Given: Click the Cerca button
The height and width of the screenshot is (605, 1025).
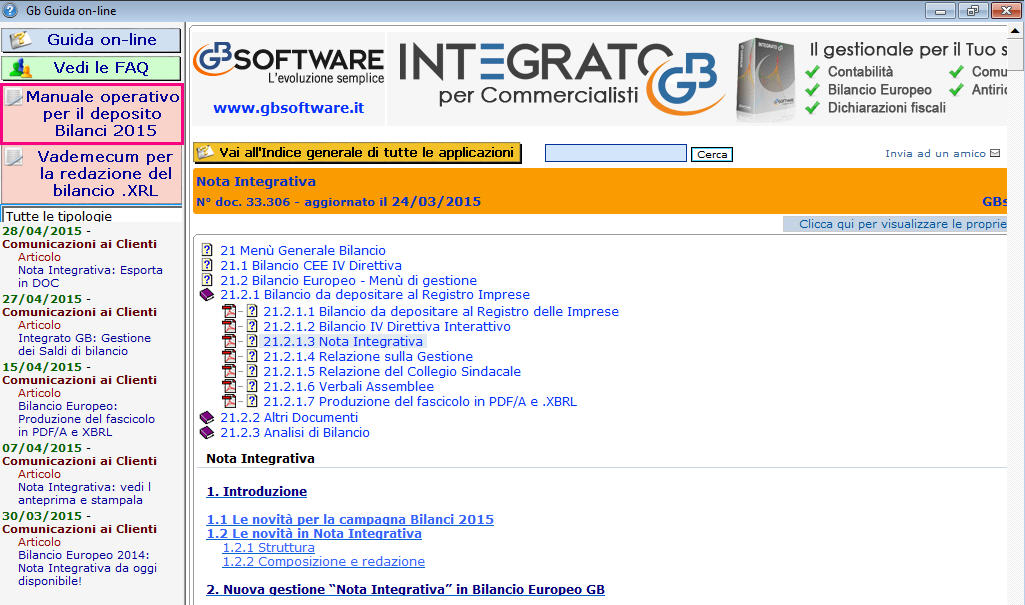Looking at the screenshot, I should point(712,154).
